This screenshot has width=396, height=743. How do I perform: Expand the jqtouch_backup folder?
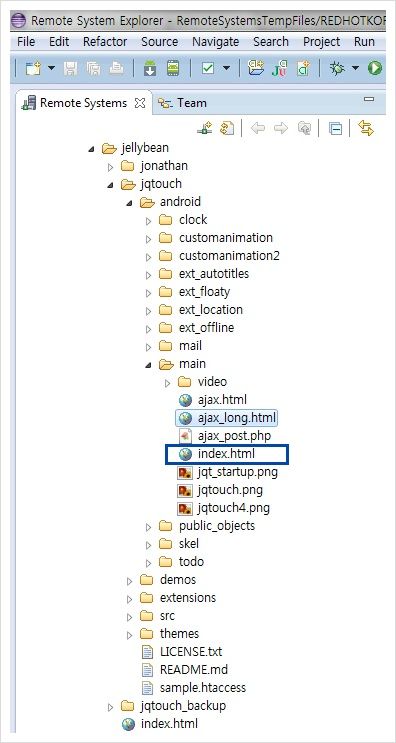coord(110,707)
